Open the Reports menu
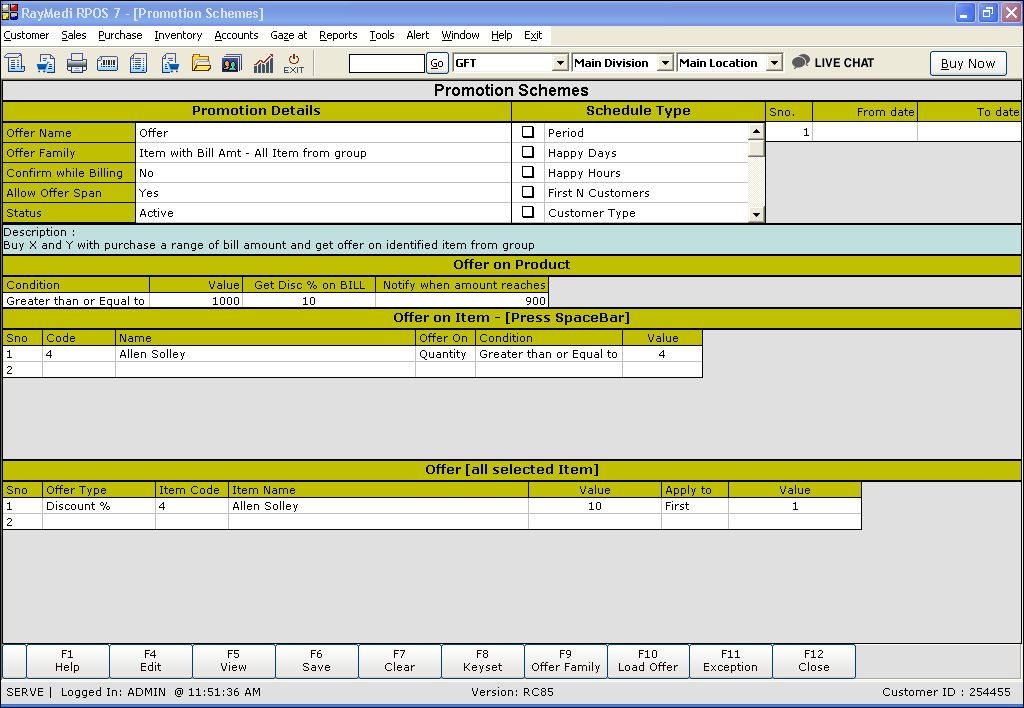 tap(338, 35)
